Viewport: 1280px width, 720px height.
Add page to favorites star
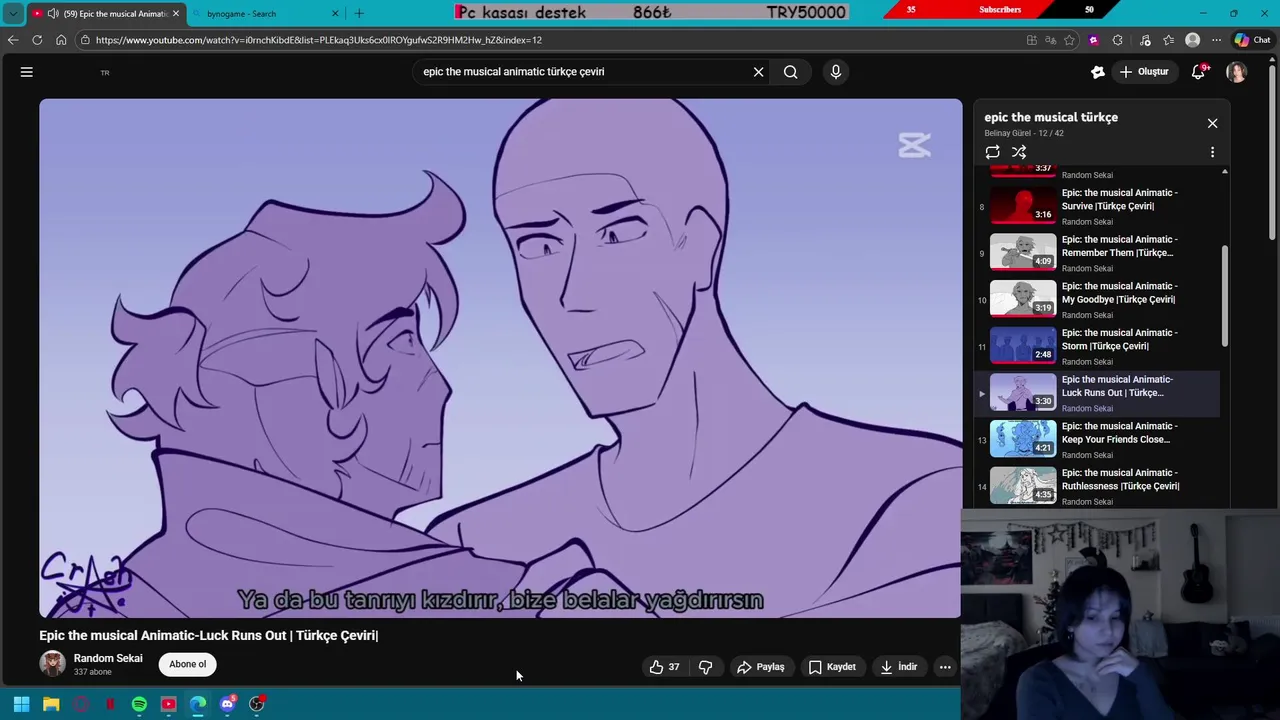coord(1069,40)
